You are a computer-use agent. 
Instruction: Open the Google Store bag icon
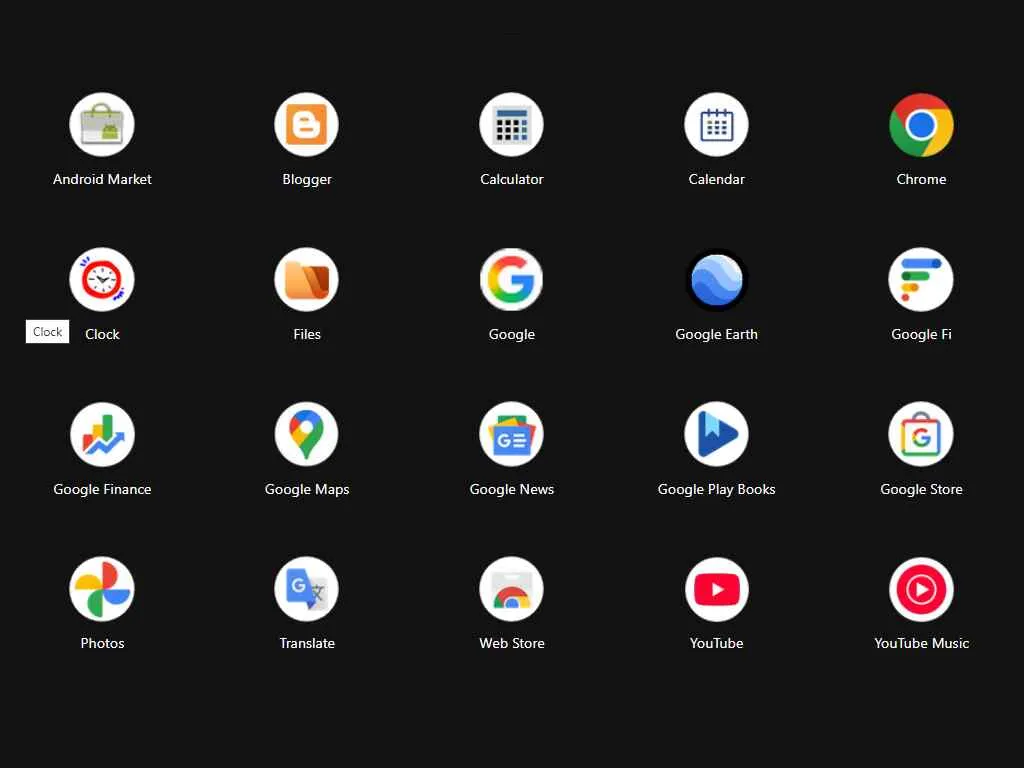(921, 434)
